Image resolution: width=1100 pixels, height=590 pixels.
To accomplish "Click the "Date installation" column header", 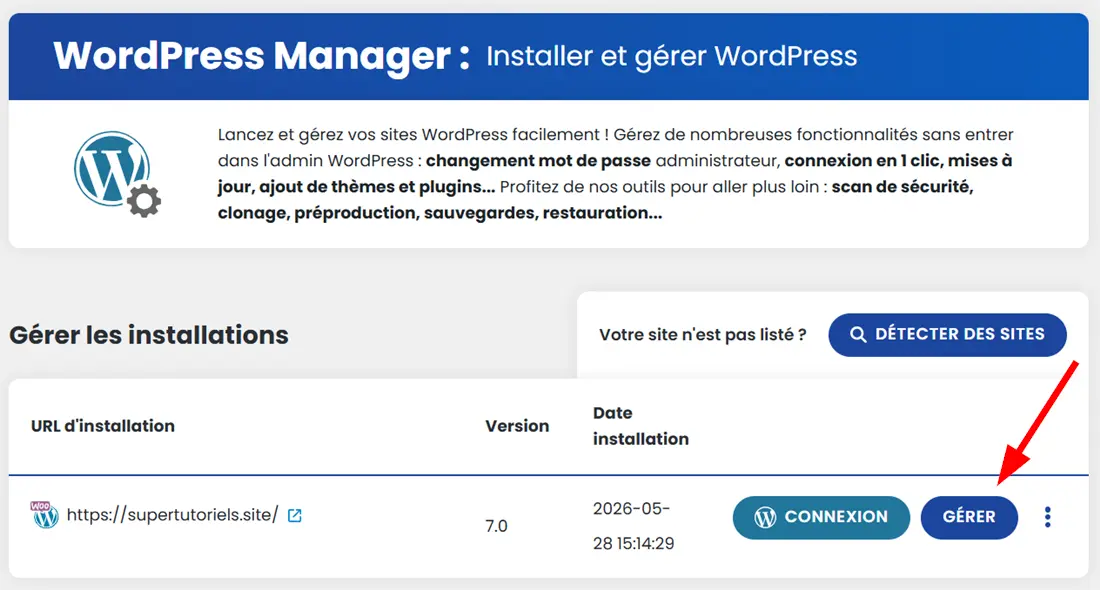I will pos(640,426).
